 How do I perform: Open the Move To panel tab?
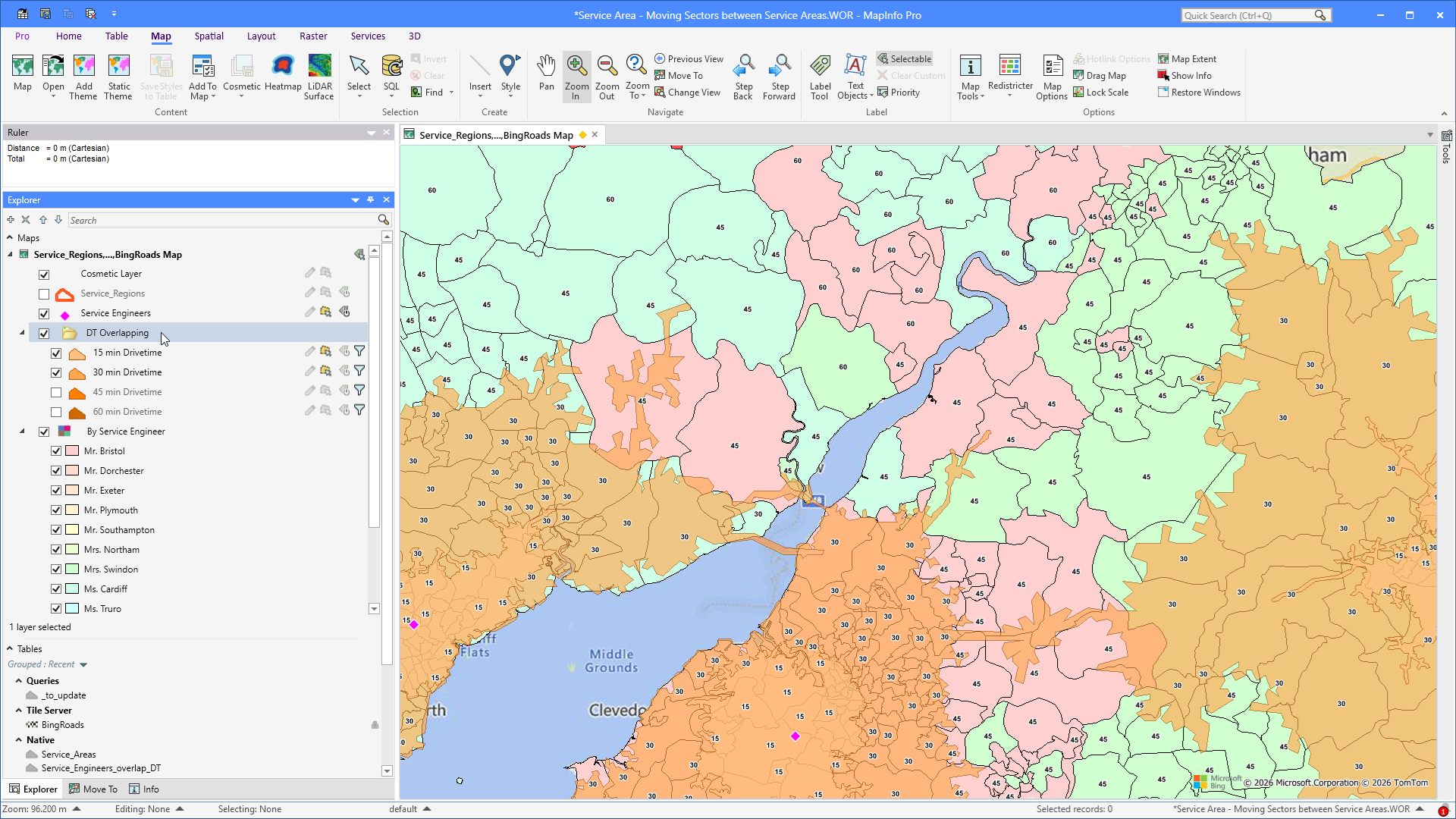click(93, 789)
